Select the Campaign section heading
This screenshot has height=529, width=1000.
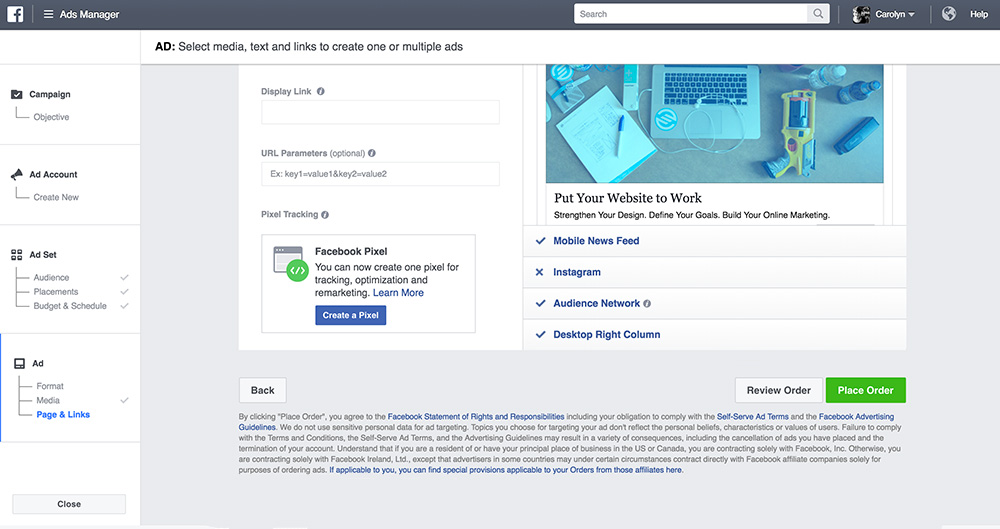50,94
